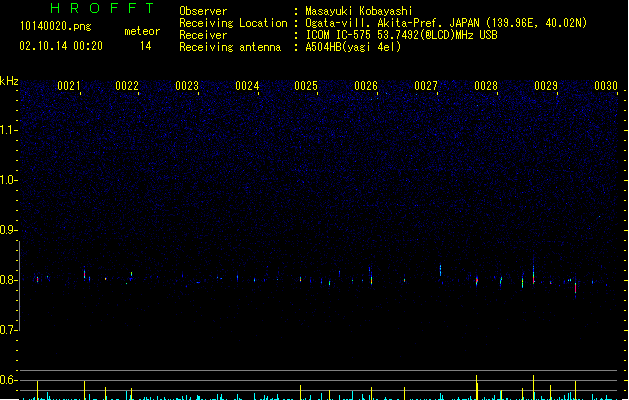
Task: Click the 0022 time marker
Action: click(x=127, y=86)
